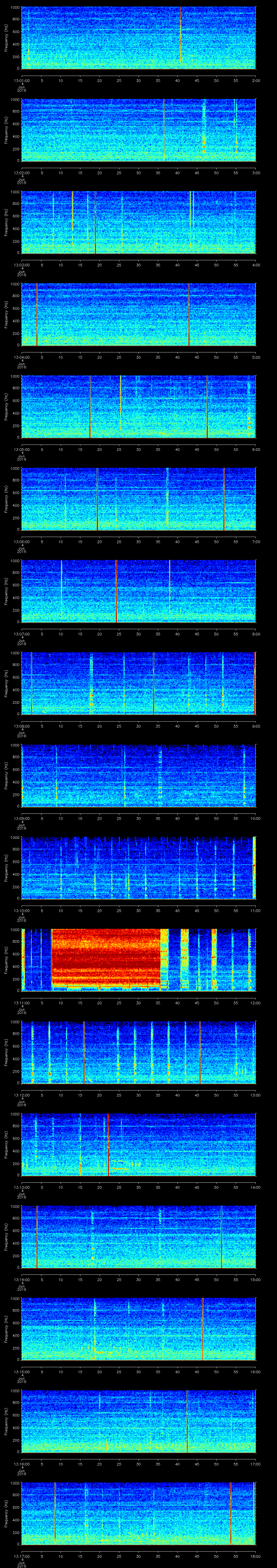This screenshot has width=277, height=1568.
Task: Choose the spectrogram panel starting at 13:08:00
Action: click(139, 683)
